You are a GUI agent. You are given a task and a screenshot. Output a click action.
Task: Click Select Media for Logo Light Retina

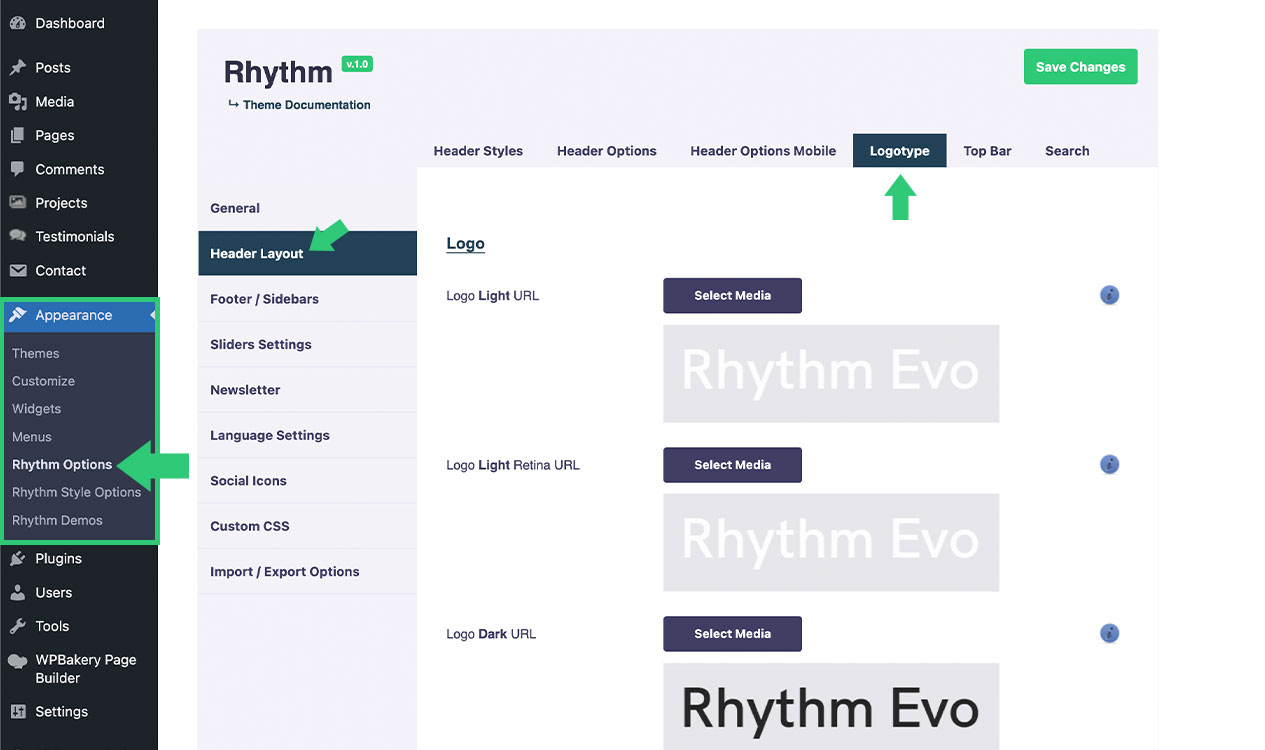(732, 465)
